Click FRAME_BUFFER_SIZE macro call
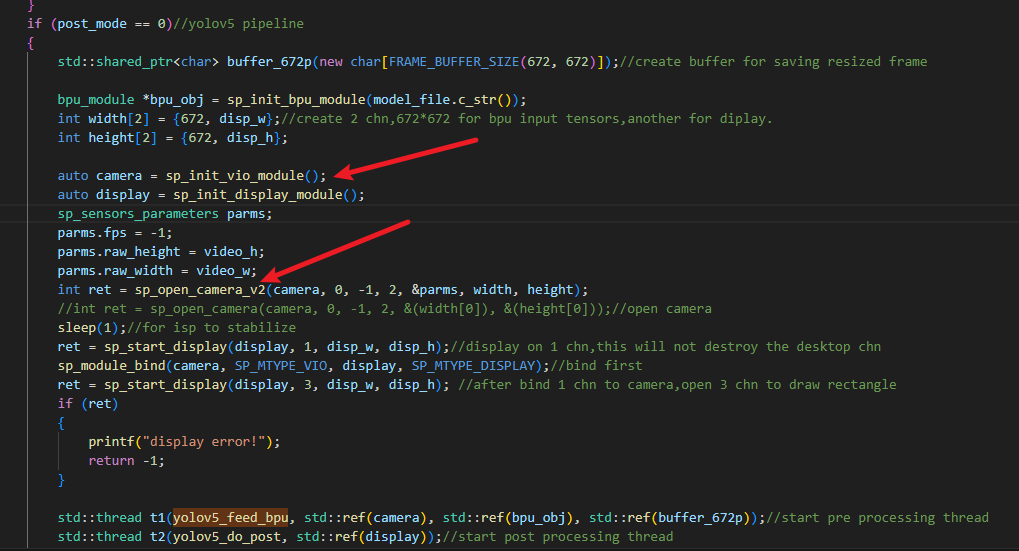The image size is (1019, 551). click(x=454, y=62)
